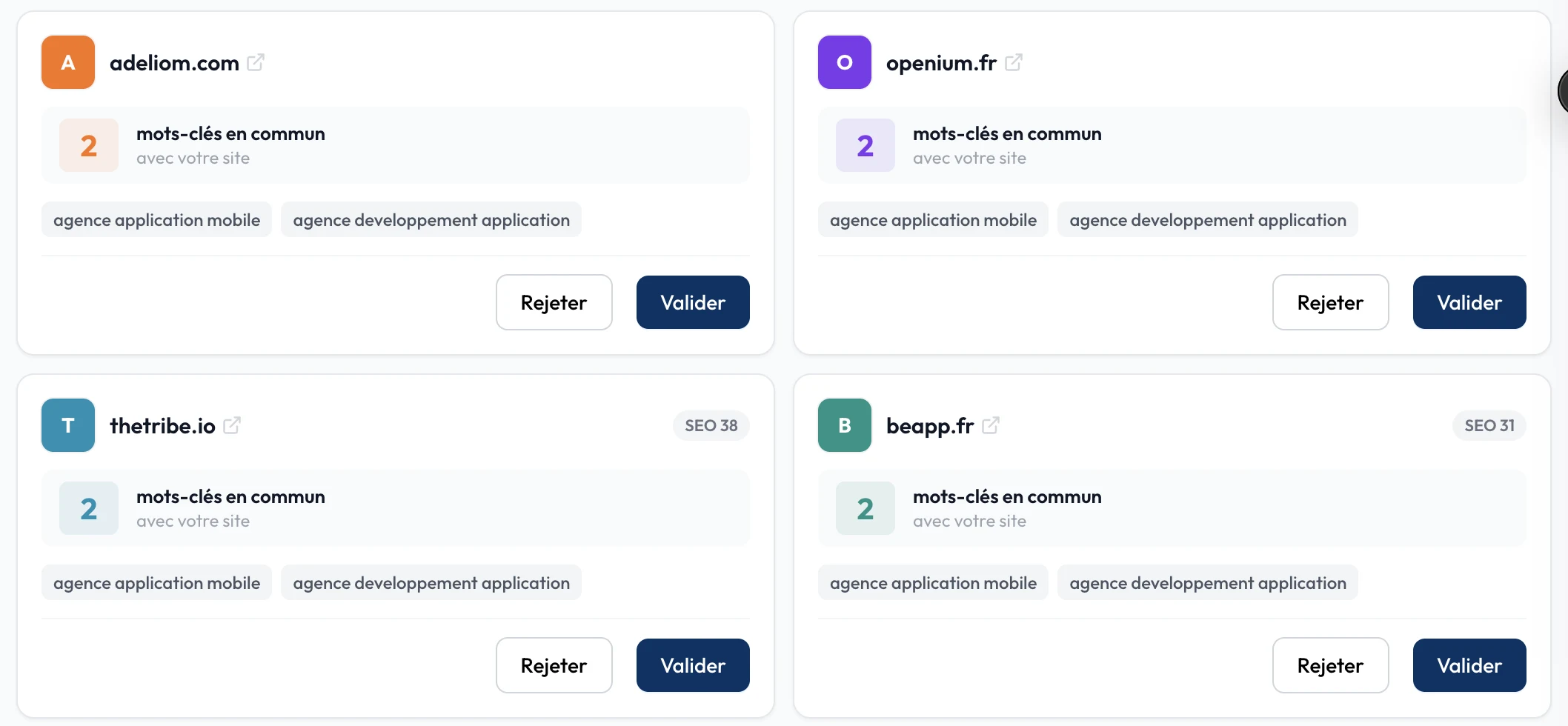
Task: Open openium.fr external link icon
Action: [x=1014, y=62]
